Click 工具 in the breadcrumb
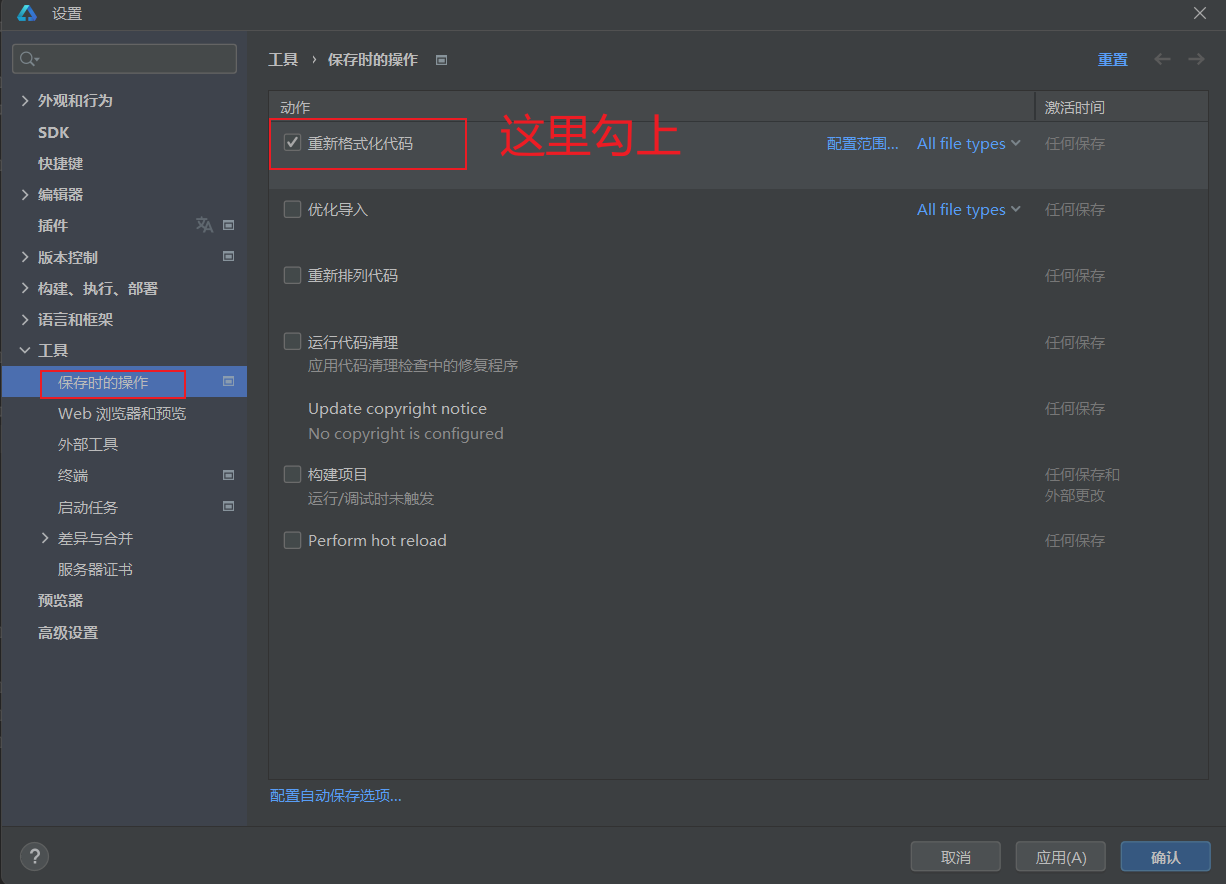This screenshot has width=1226, height=884. tap(283, 59)
